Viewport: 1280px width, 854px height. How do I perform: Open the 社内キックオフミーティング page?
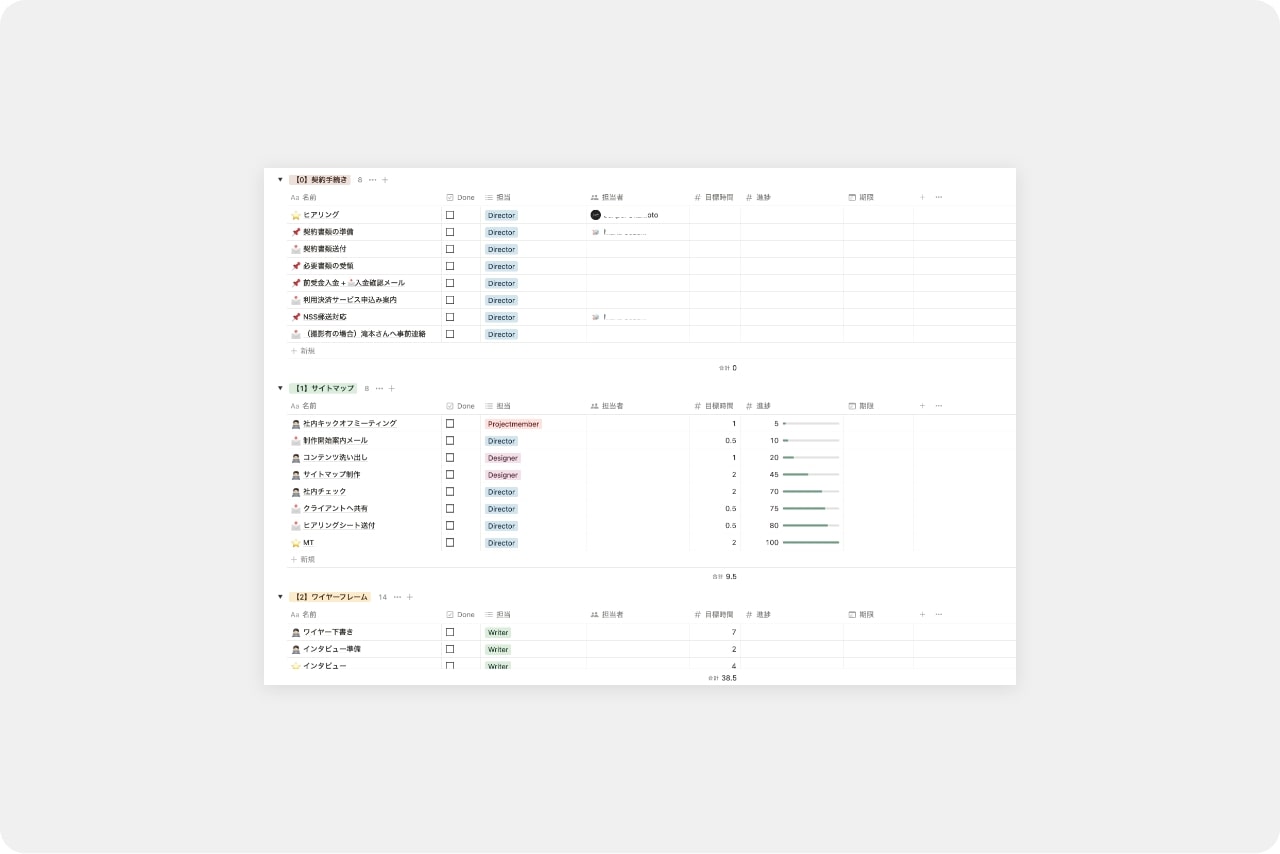(x=349, y=424)
